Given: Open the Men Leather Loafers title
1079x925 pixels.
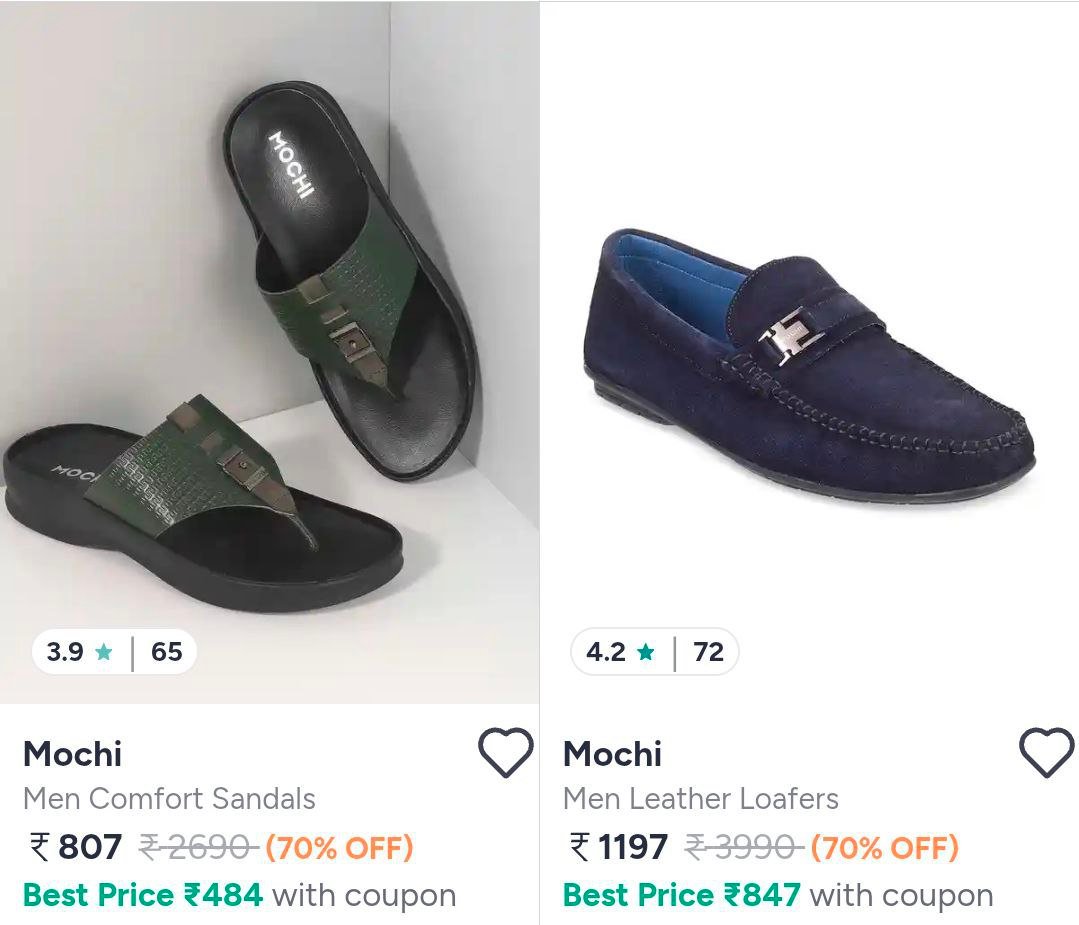Looking at the screenshot, I should (700, 799).
